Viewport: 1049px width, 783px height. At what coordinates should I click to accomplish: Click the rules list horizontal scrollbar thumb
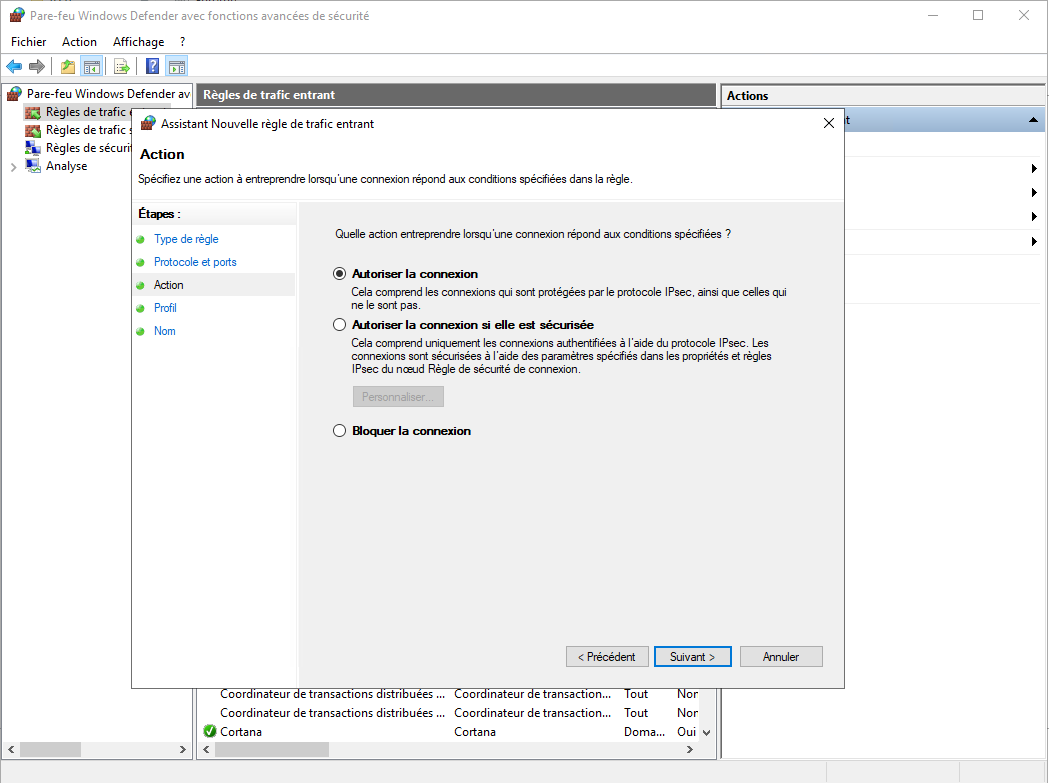pyautogui.click(x=272, y=750)
